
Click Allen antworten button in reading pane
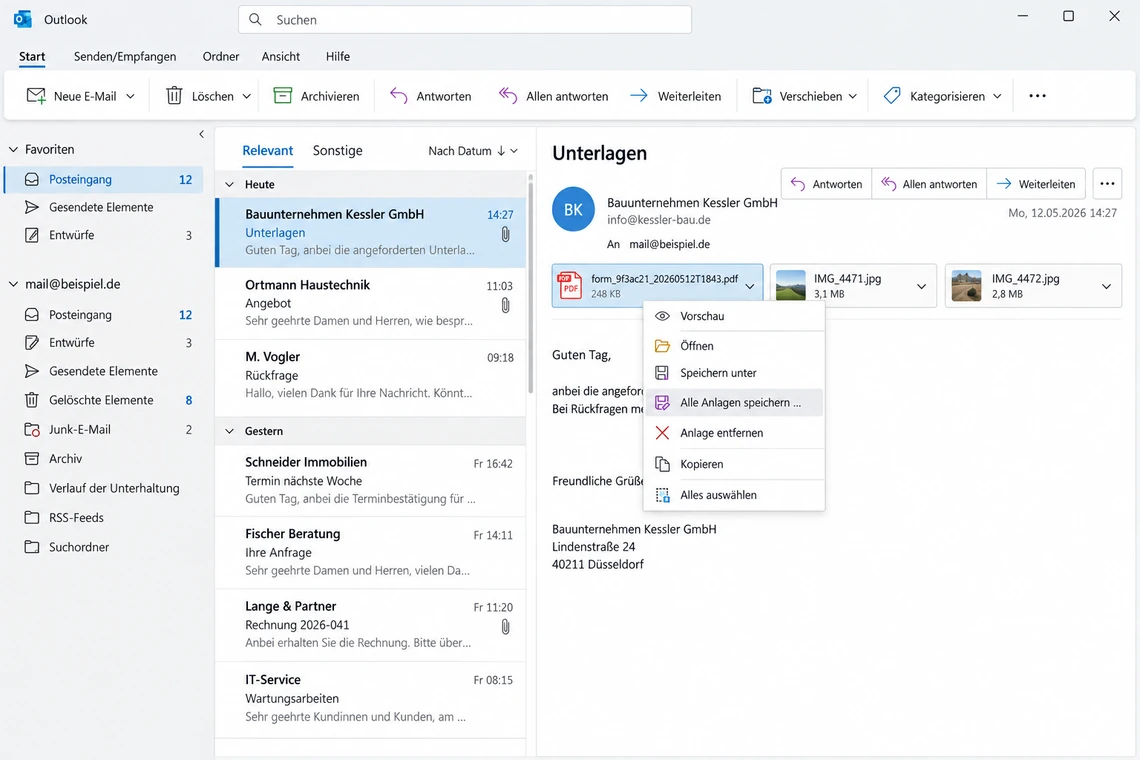click(929, 184)
